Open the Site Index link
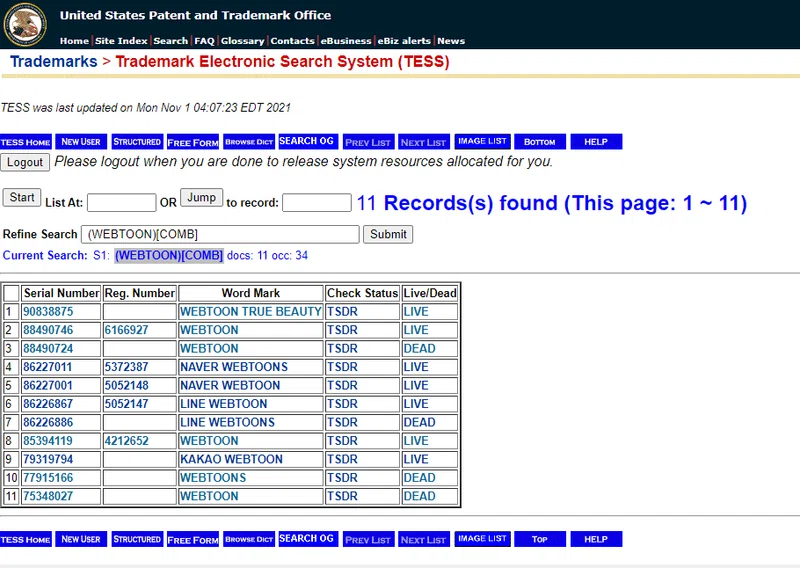 [x=121, y=41]
